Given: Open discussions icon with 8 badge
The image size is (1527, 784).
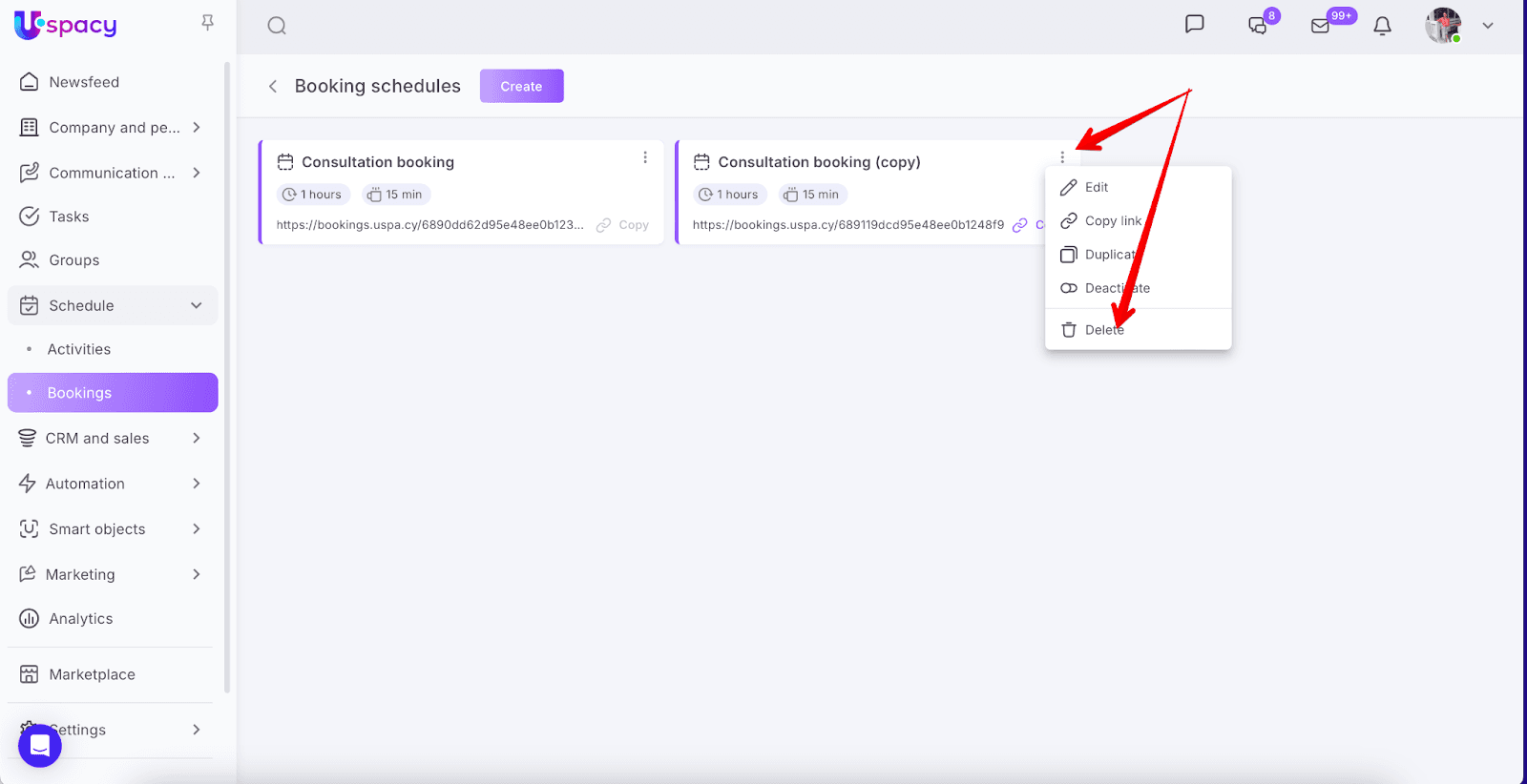Looking at the screenshot, I should coord(1258,26).
